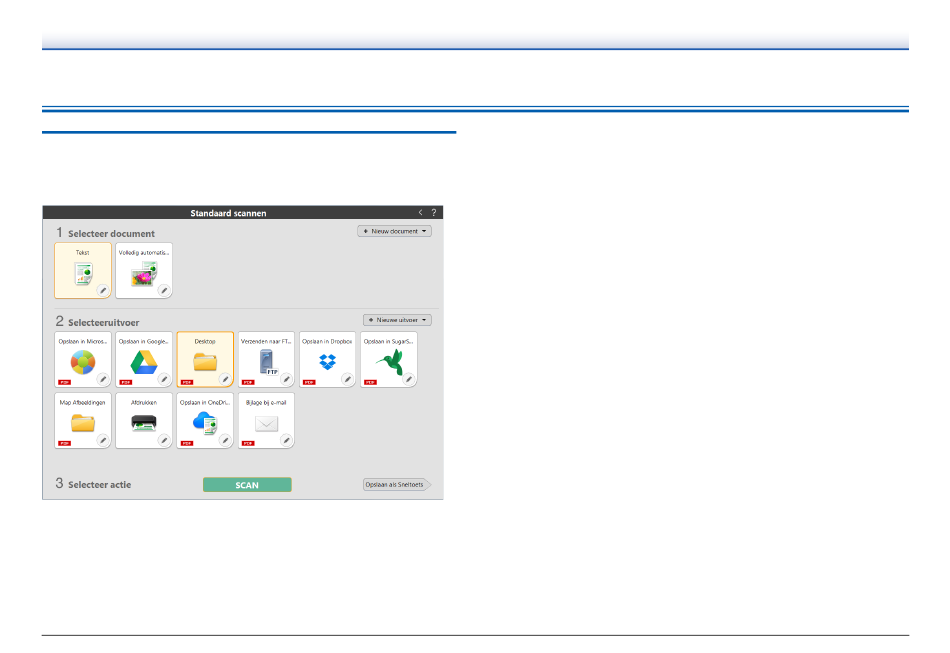Choose Opslaan in OneDrive output tile
Image resolution: width=950 pixels, height=653 pixels.
click(x=205, y=420)
